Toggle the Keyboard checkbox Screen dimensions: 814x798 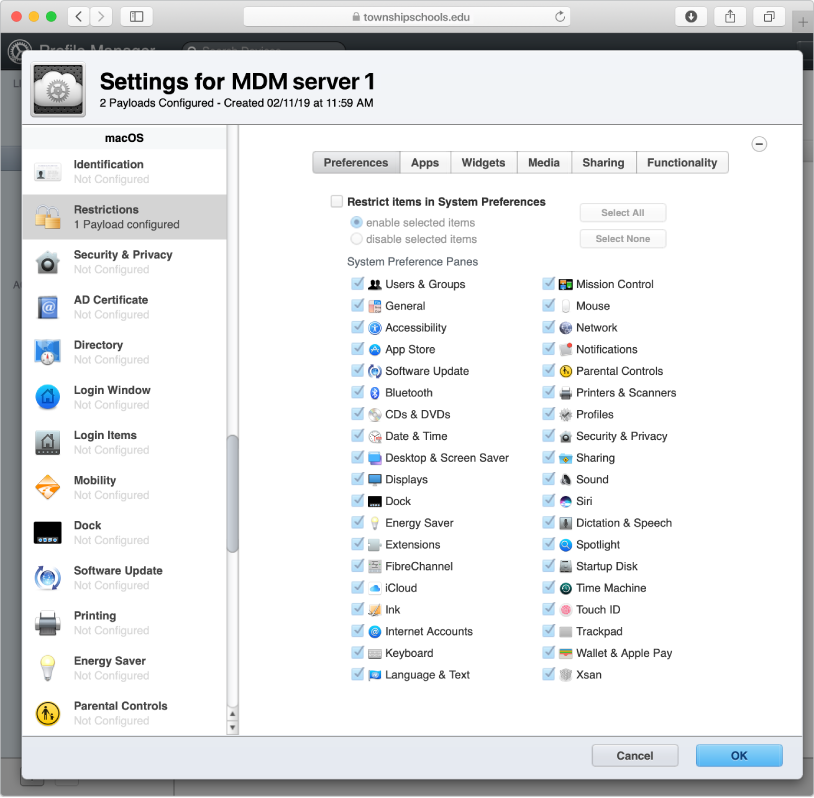pyautogui.click(x=357, y=653)
